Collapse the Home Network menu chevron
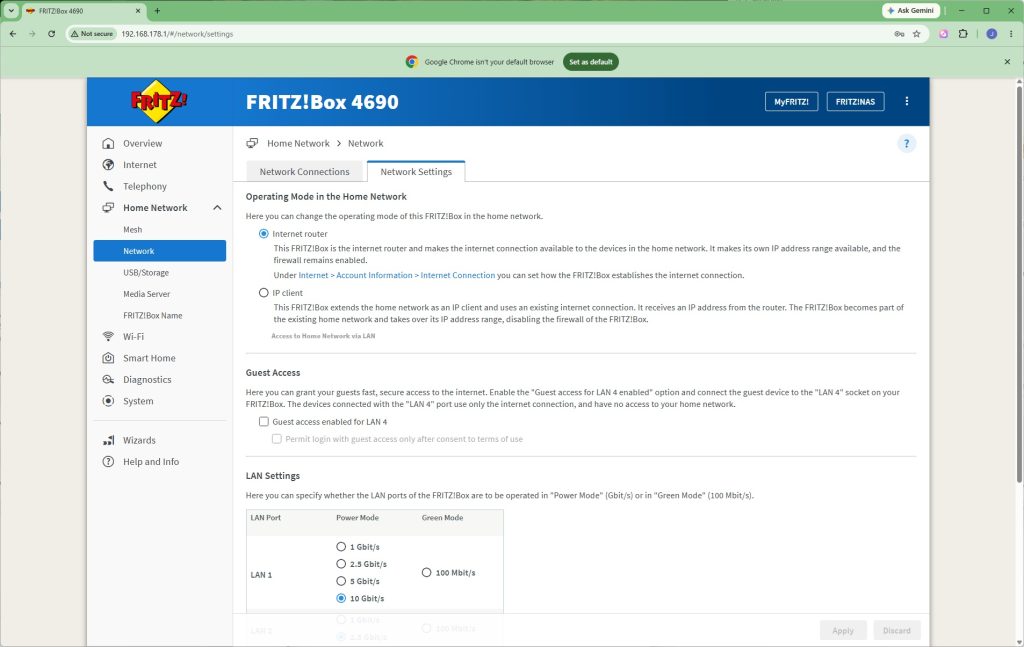1024x647 pixels. pos(217,208)
